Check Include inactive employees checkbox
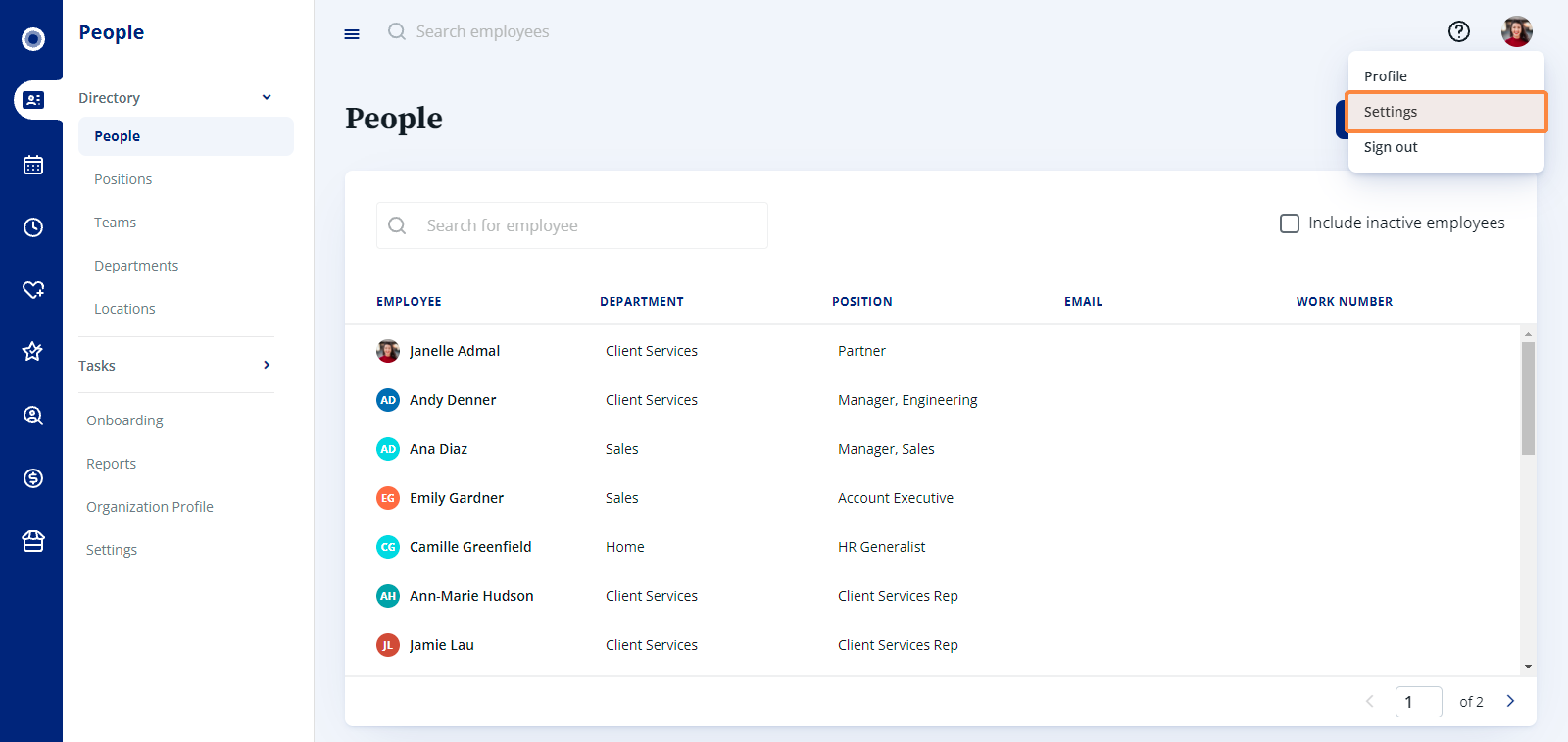The image size is (1568, 742). pos(1289,223)
